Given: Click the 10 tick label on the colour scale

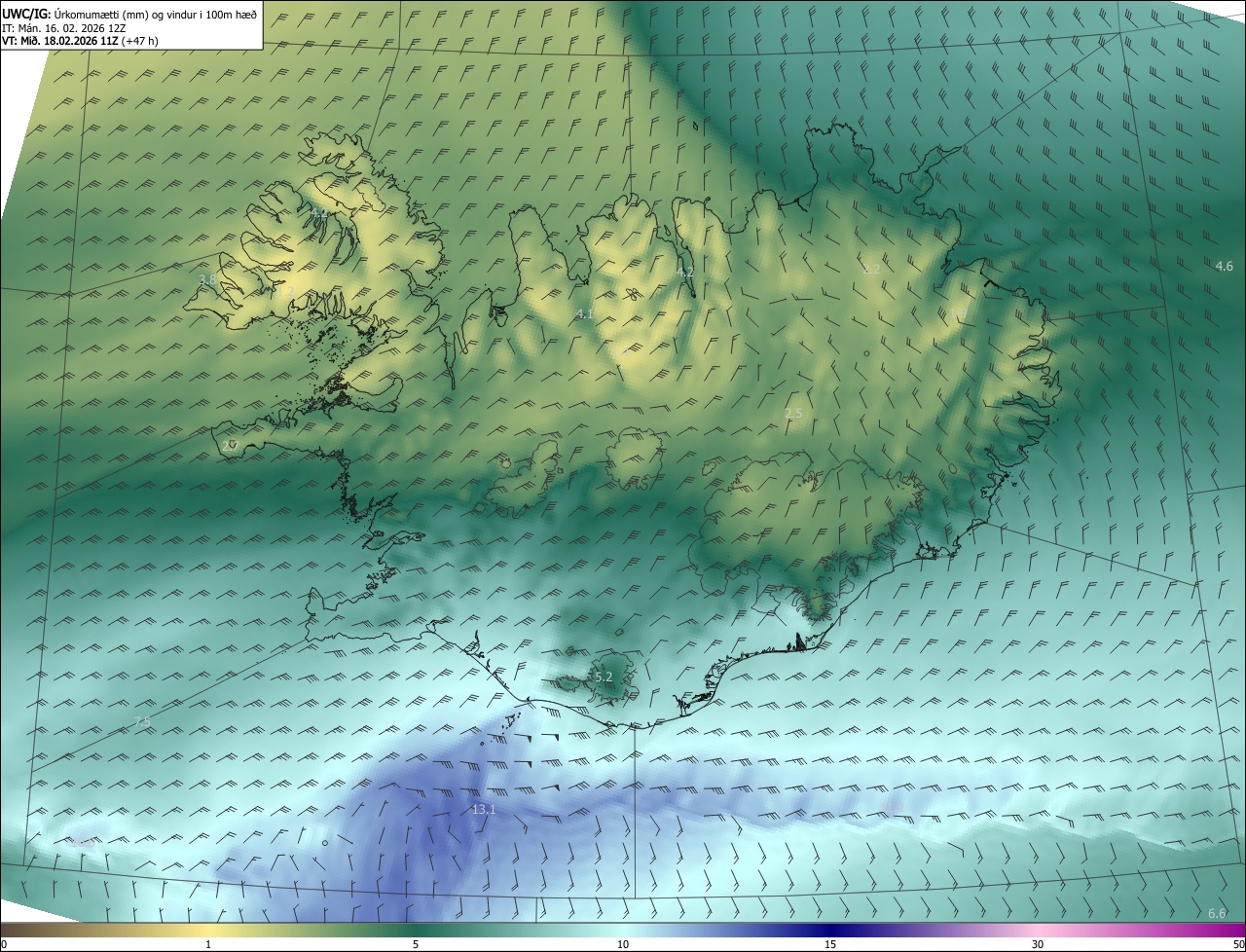Looking at the screenshot, I should pos(623,944).
